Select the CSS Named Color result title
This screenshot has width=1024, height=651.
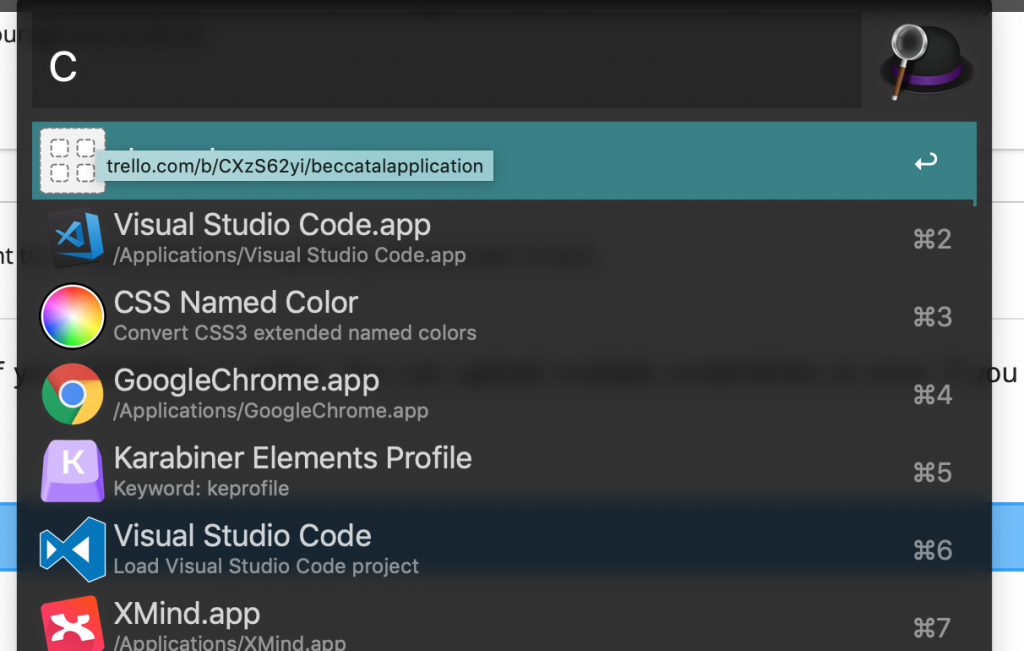tap(236, 303)
